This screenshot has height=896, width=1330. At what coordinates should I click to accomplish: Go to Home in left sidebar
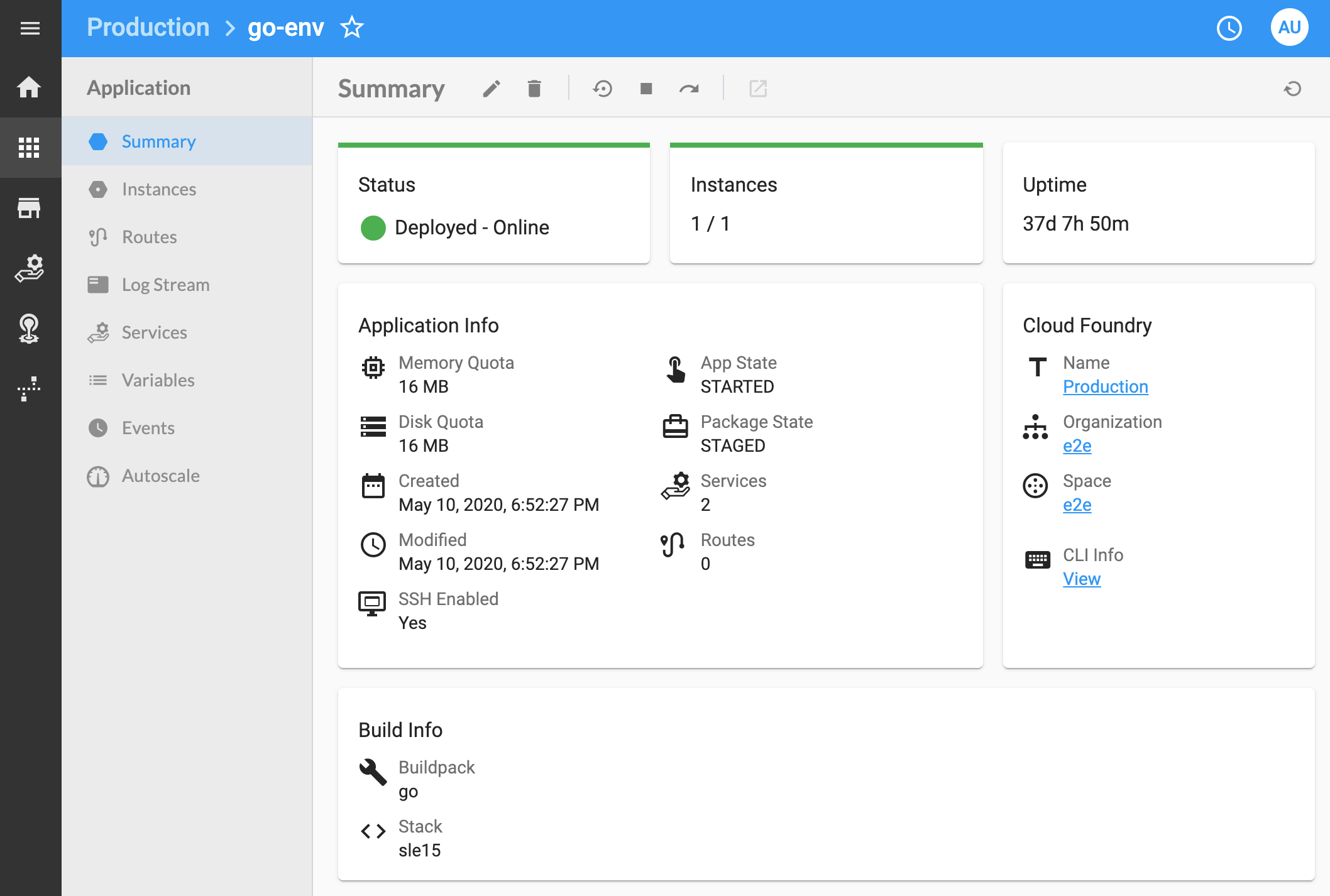[x=30, y=87]
